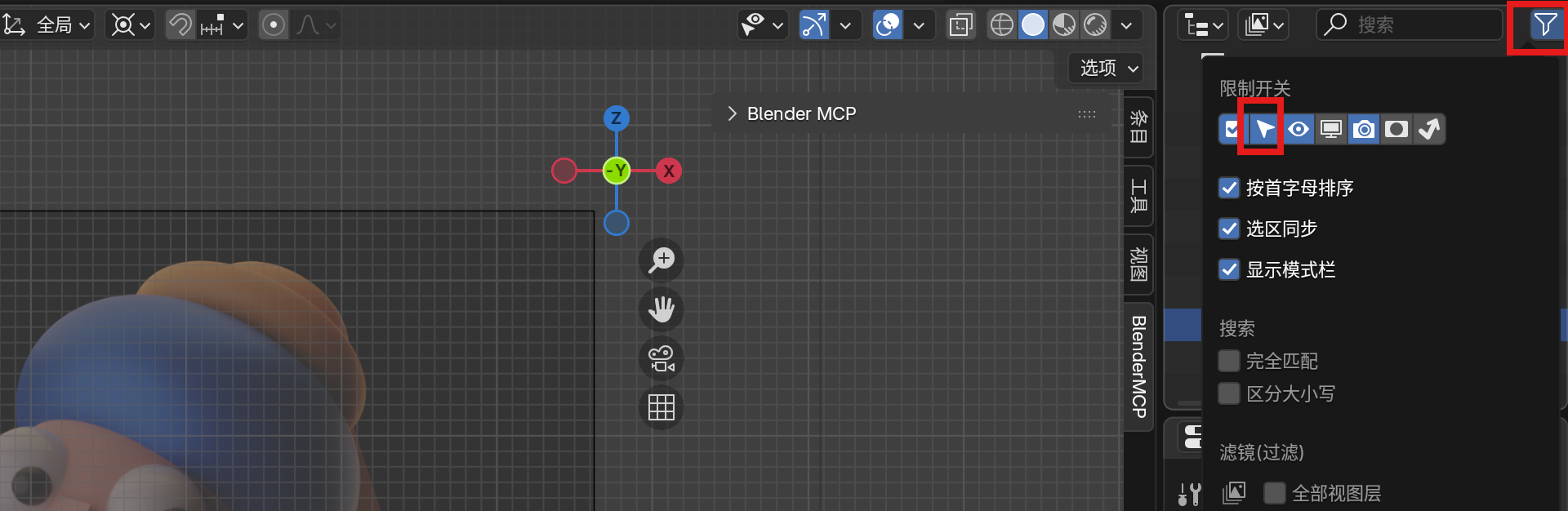Click the hollow red negative X gizmo
The image size is (1568, 511).
(564, 171)
